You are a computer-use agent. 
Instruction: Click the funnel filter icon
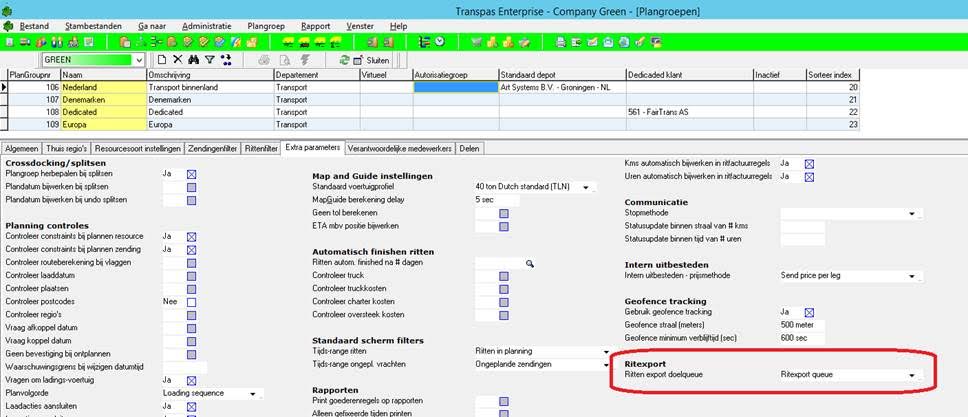(210, 60)
